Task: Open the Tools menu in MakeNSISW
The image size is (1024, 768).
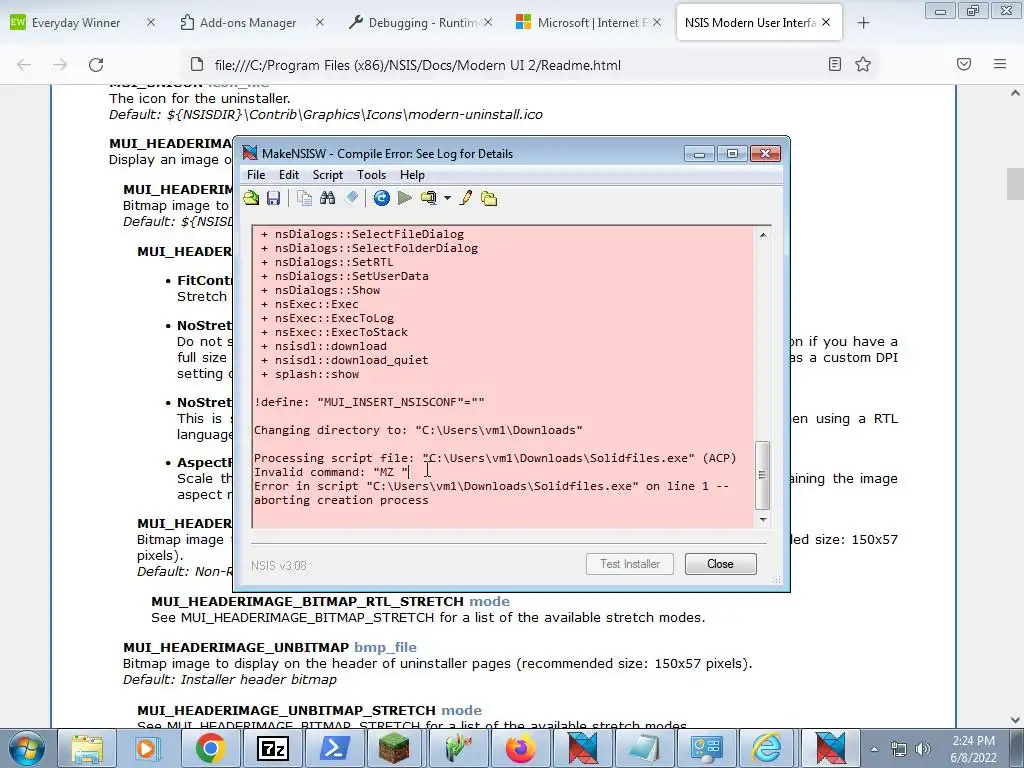Action: click(372, 175)
